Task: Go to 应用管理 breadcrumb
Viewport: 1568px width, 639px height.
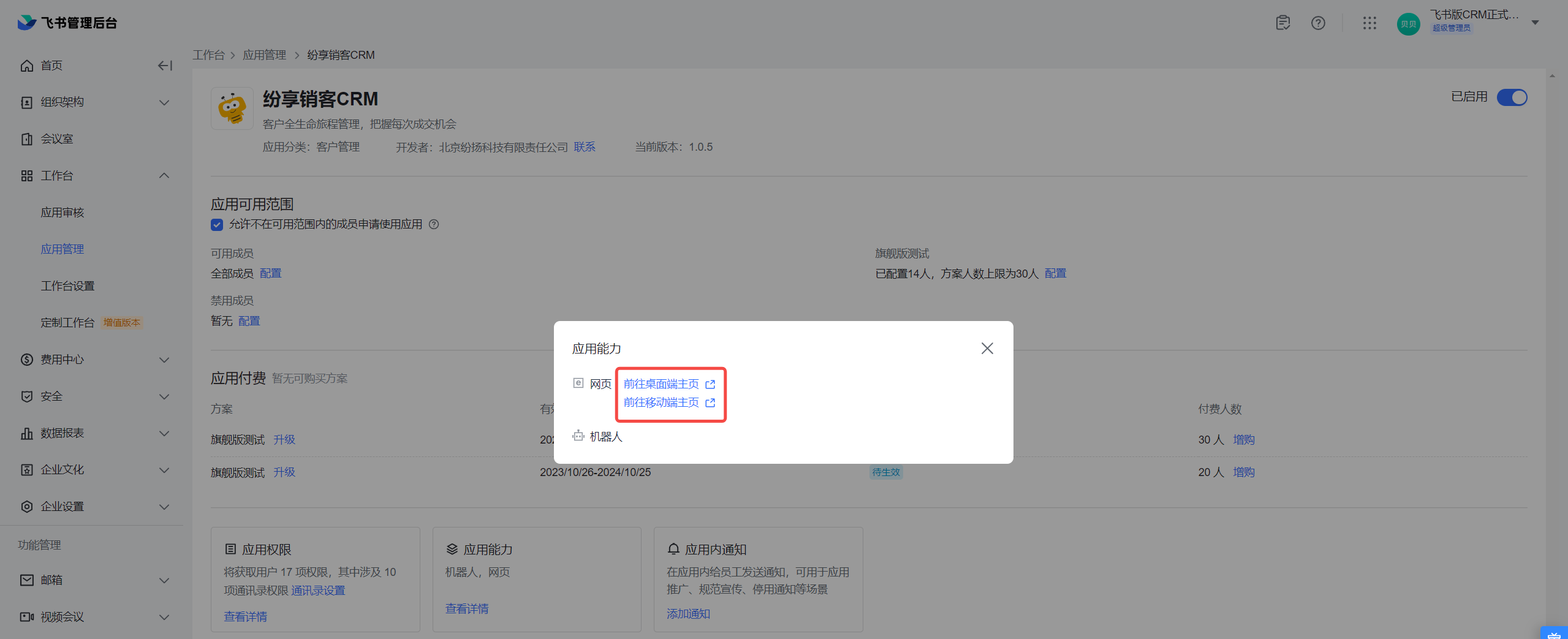Action: click(x=265, y=55)
